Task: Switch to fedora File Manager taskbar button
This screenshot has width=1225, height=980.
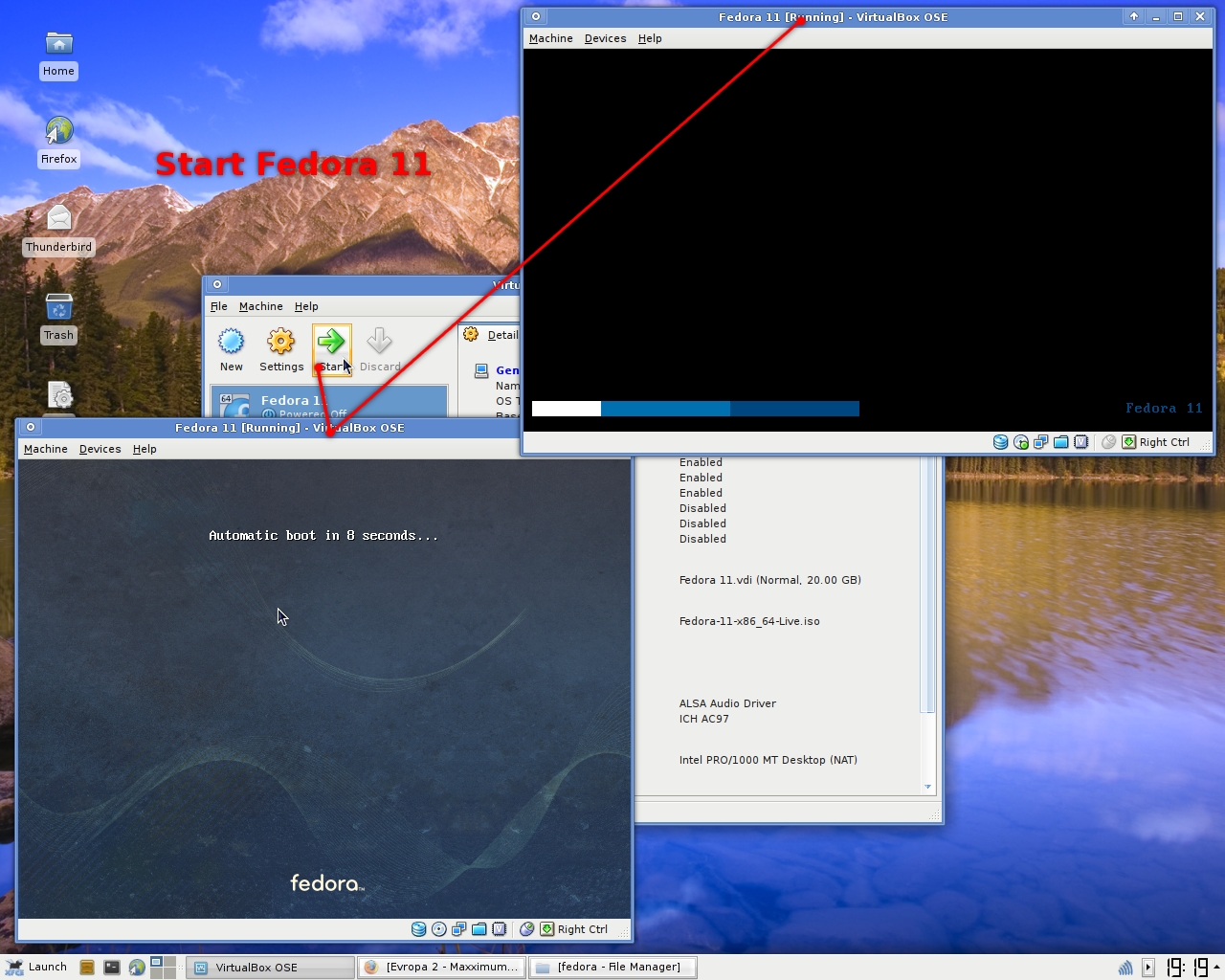Action: (612, 968)
